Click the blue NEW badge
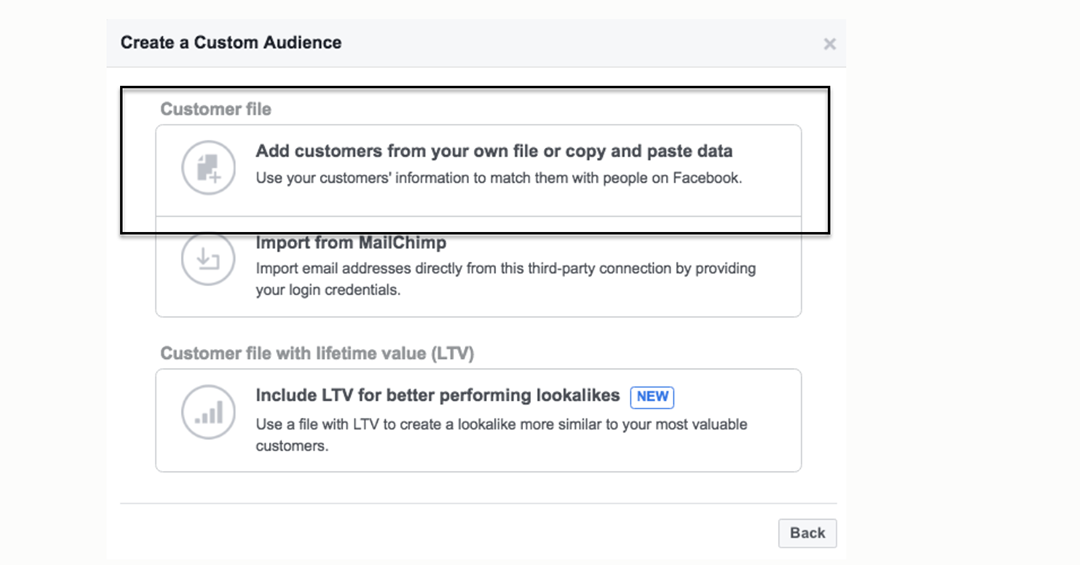1080x565 pixels. pos(652,396)
